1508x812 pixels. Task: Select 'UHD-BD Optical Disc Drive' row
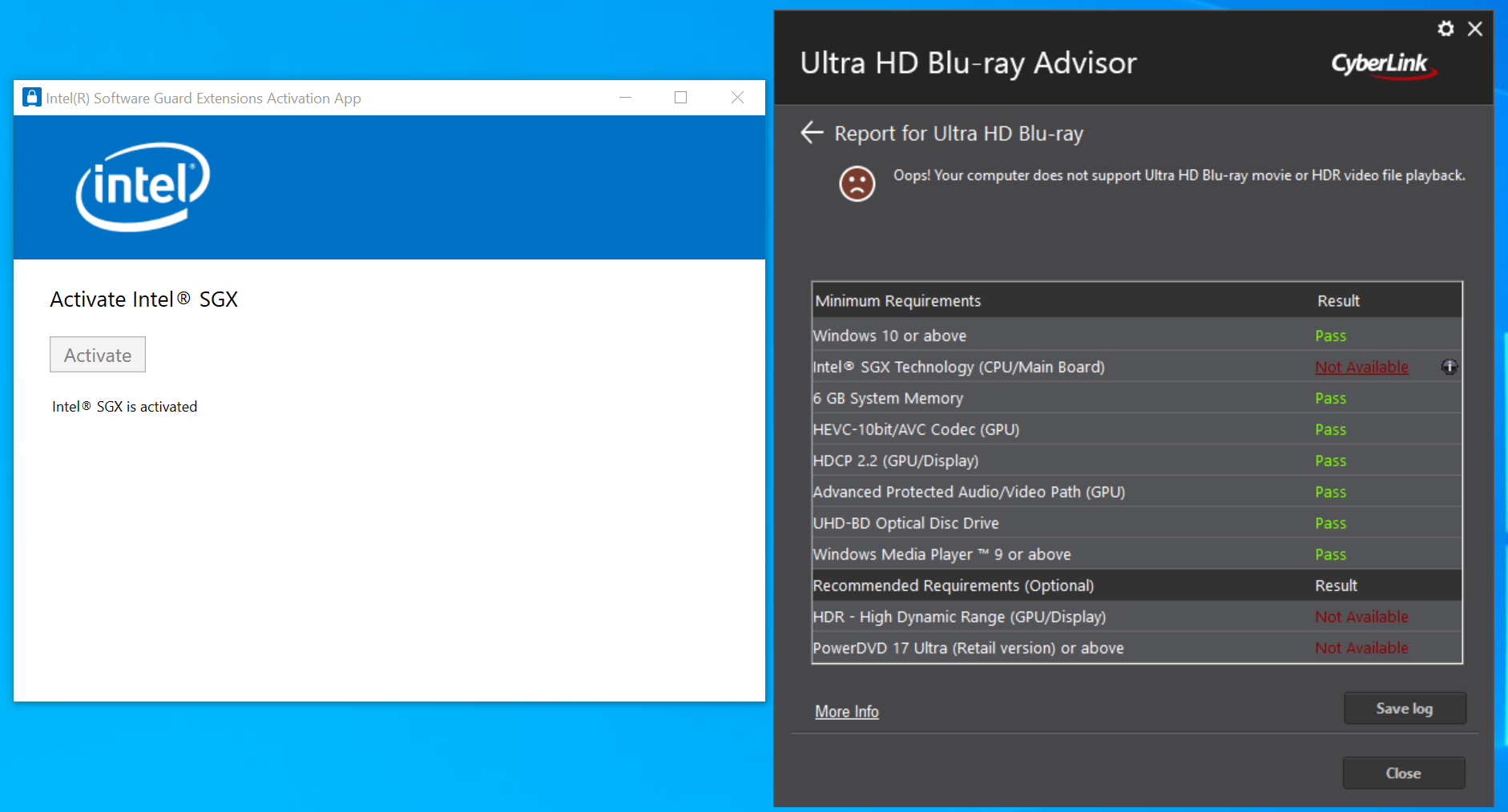pyautogui.click(x=1137, y=523)
